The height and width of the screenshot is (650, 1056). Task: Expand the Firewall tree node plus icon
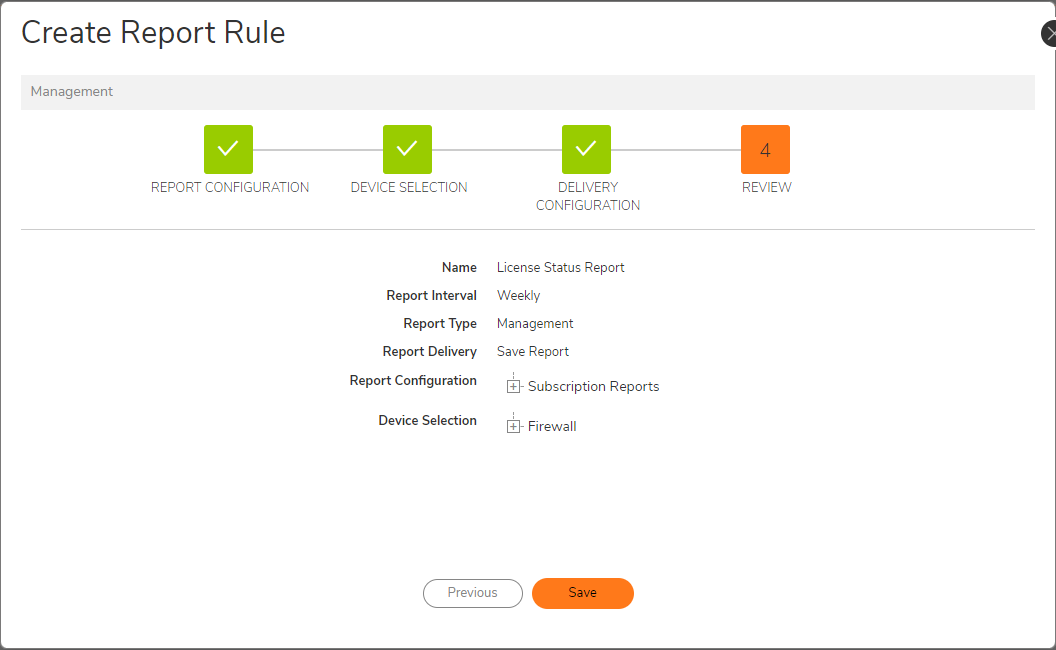pos(514,427)
